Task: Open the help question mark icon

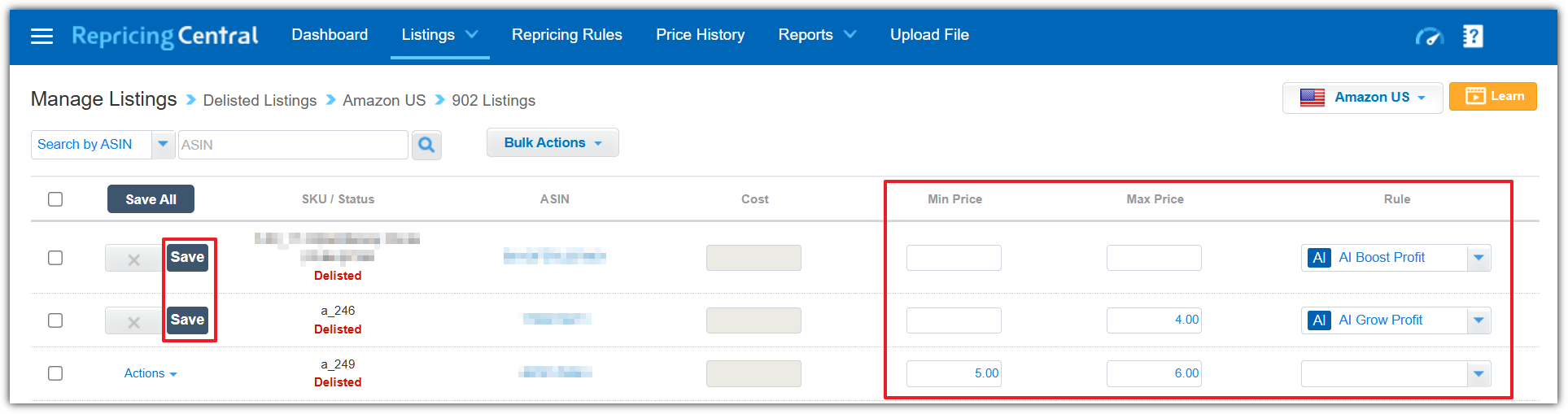Action: (1473, 37)
